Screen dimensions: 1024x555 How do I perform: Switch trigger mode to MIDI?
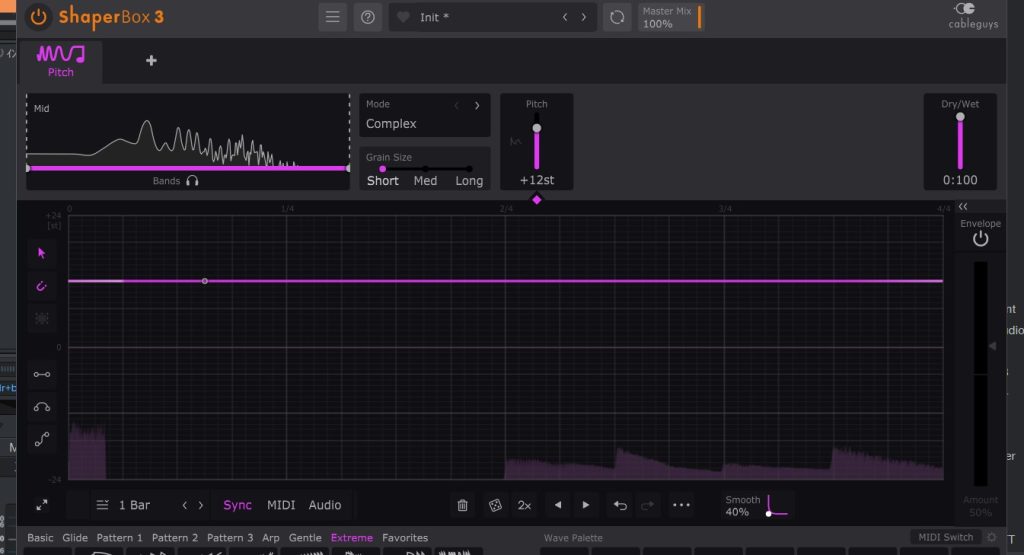click(281, 505)
